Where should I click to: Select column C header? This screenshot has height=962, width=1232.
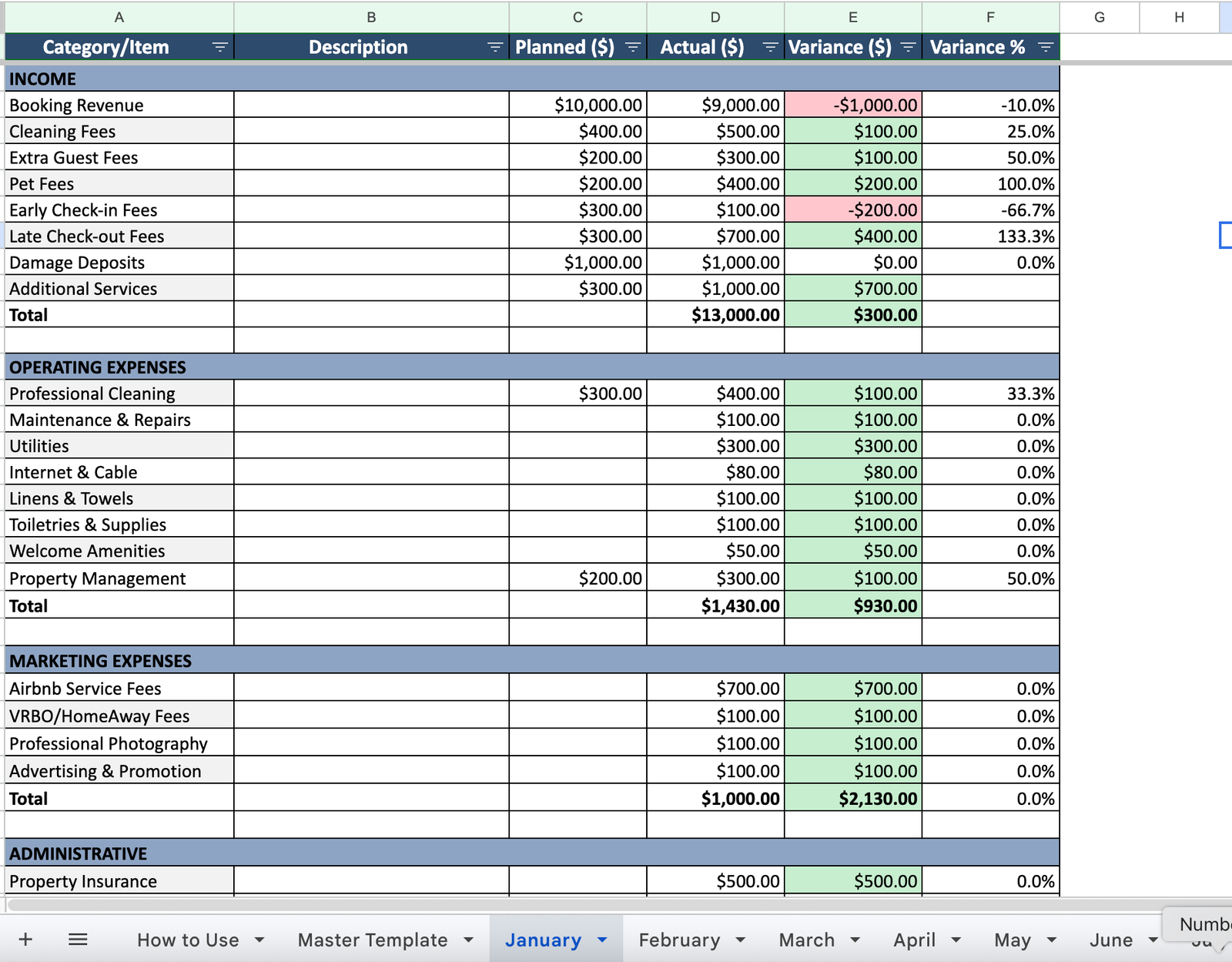coord(577,17)
